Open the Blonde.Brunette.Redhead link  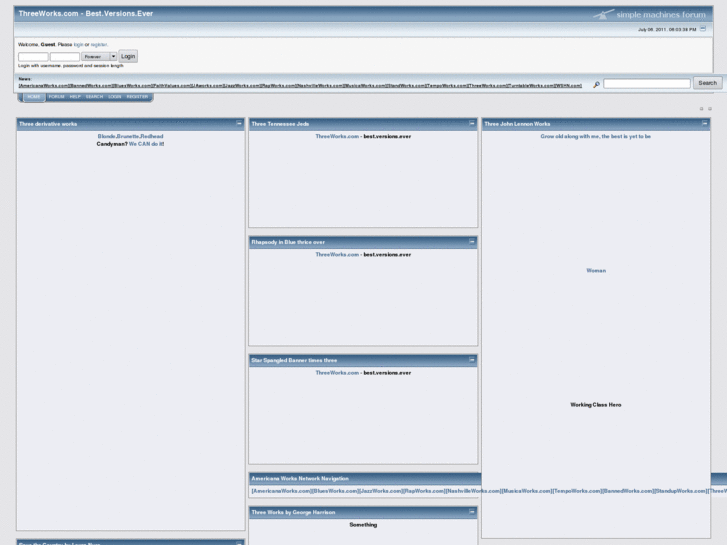click(x=130, y=136)
